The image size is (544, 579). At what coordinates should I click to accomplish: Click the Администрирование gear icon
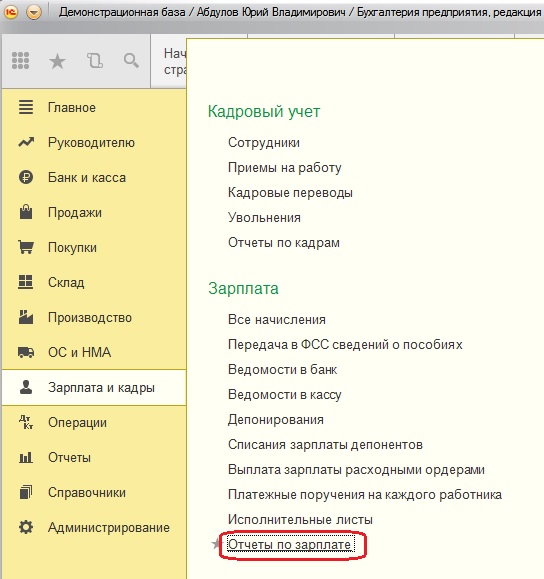pyautogui.click(x=26, y=527)
